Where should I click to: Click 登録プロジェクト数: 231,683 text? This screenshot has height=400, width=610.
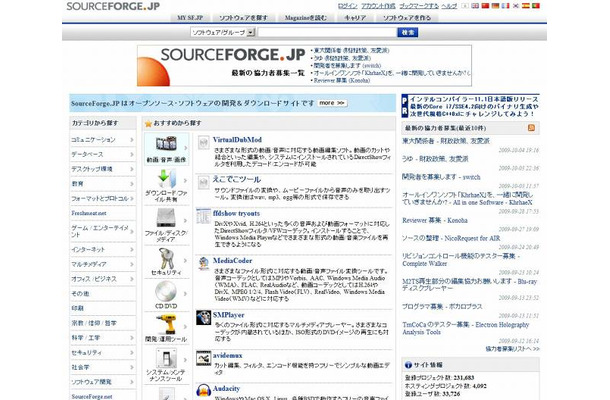coord(440,378)
